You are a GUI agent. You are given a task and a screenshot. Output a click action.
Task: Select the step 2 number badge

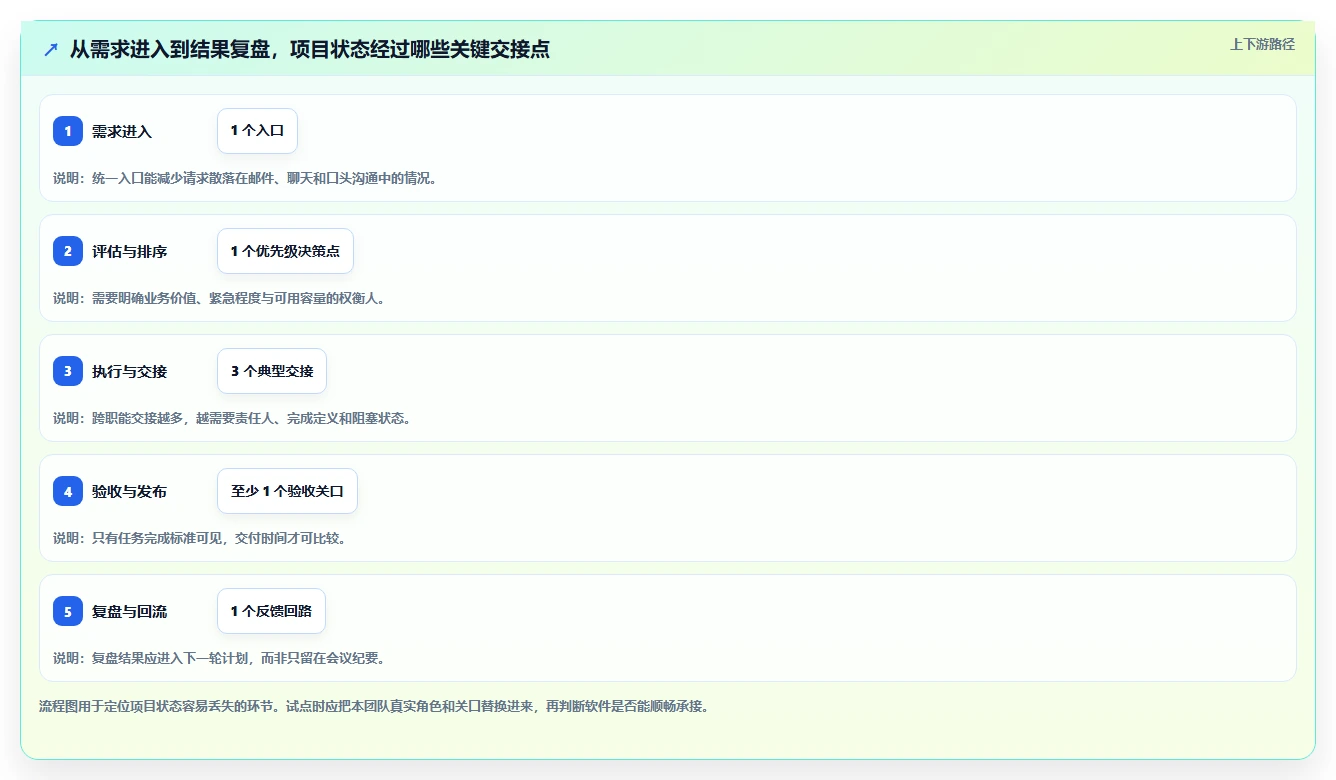[68, 251]
